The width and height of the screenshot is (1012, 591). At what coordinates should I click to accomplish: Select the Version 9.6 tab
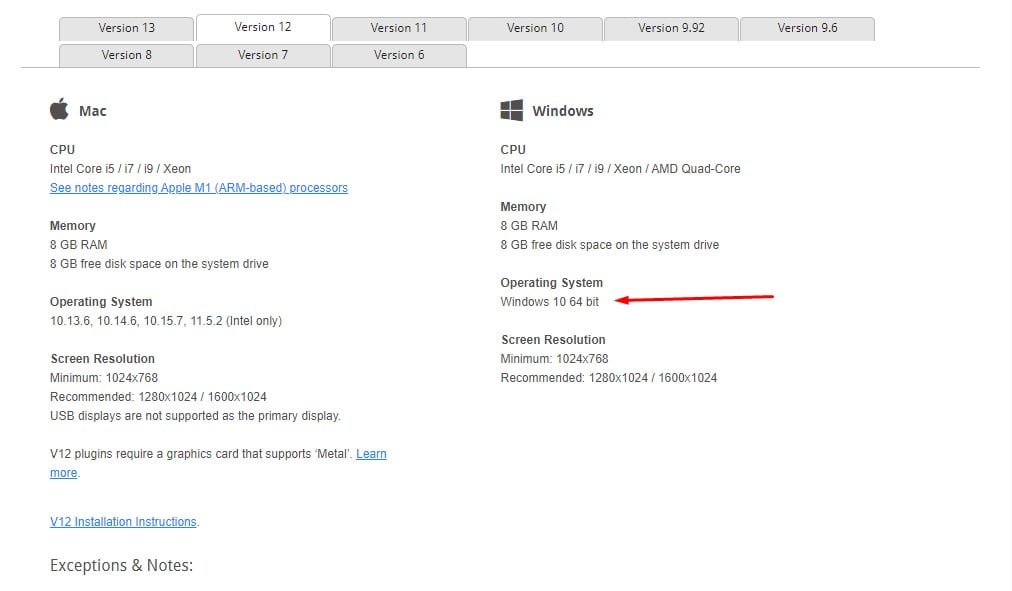(x=807, y=28)
